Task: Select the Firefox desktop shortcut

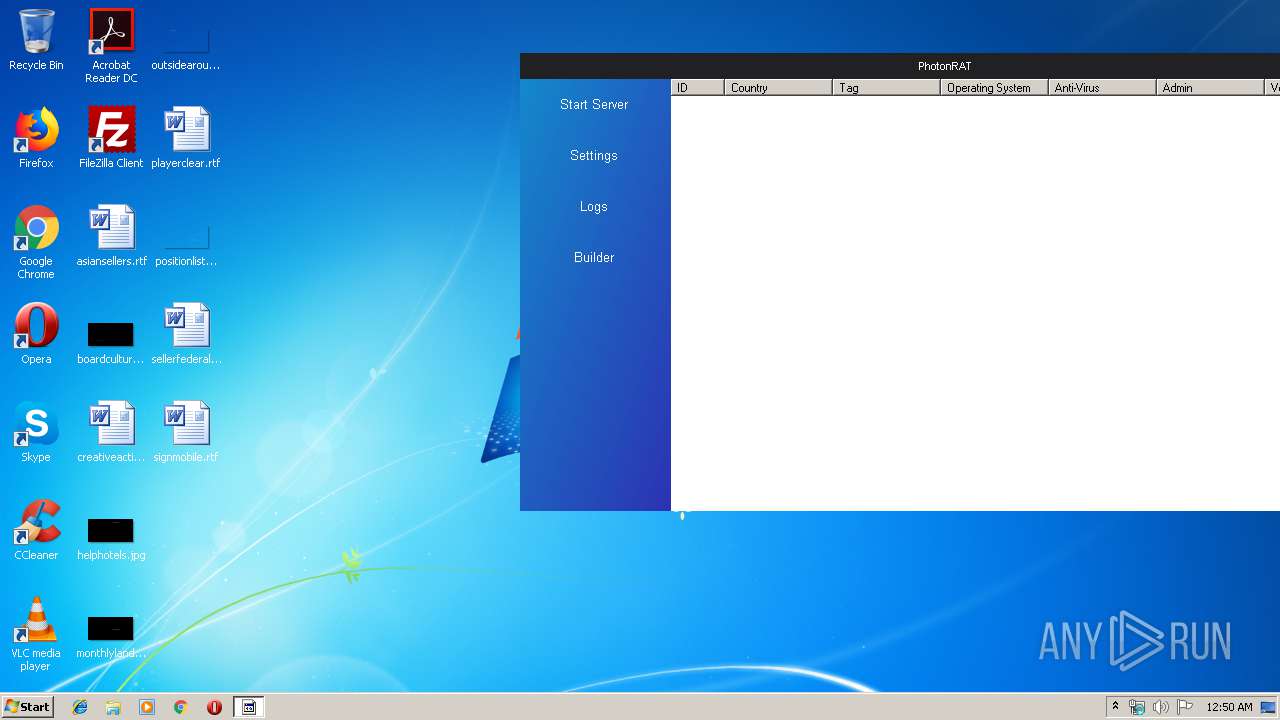Action: [x=36, y=138]
